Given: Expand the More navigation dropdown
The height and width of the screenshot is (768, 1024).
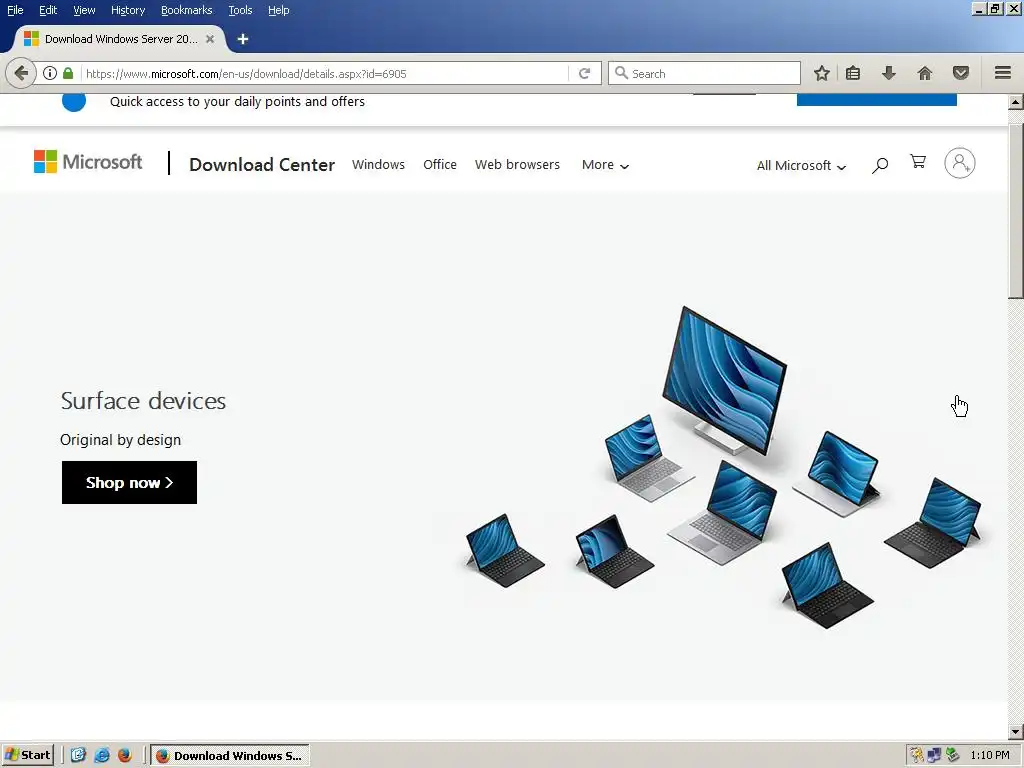Looking at the screenshot, I should [605, 165].
